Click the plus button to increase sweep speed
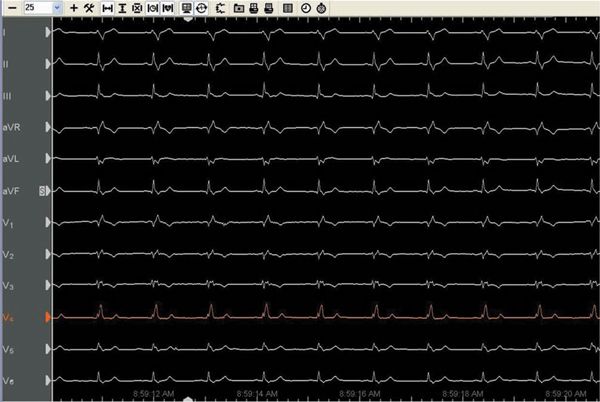Screen dimensions: 600x402 click(x=74, y=7)
